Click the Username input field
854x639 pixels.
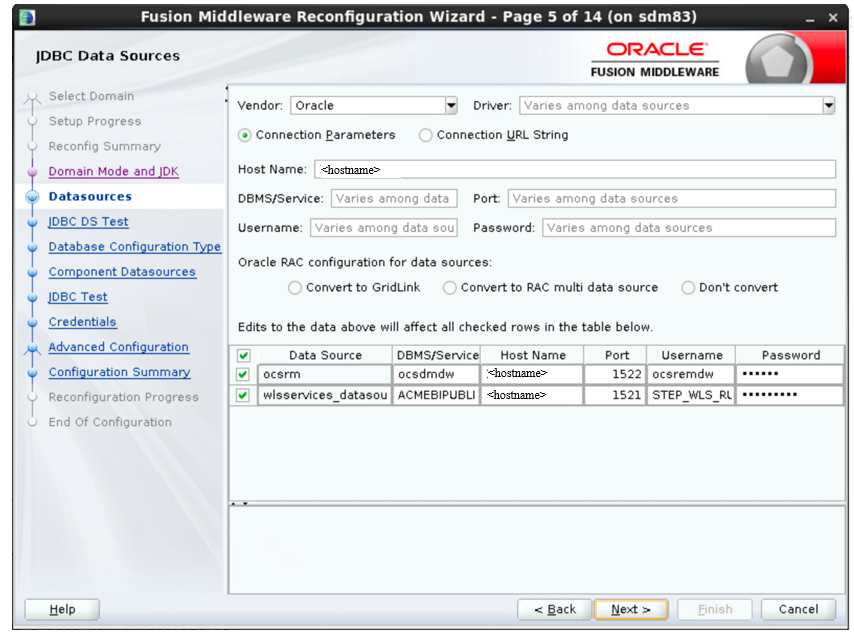tap(383, 228)
